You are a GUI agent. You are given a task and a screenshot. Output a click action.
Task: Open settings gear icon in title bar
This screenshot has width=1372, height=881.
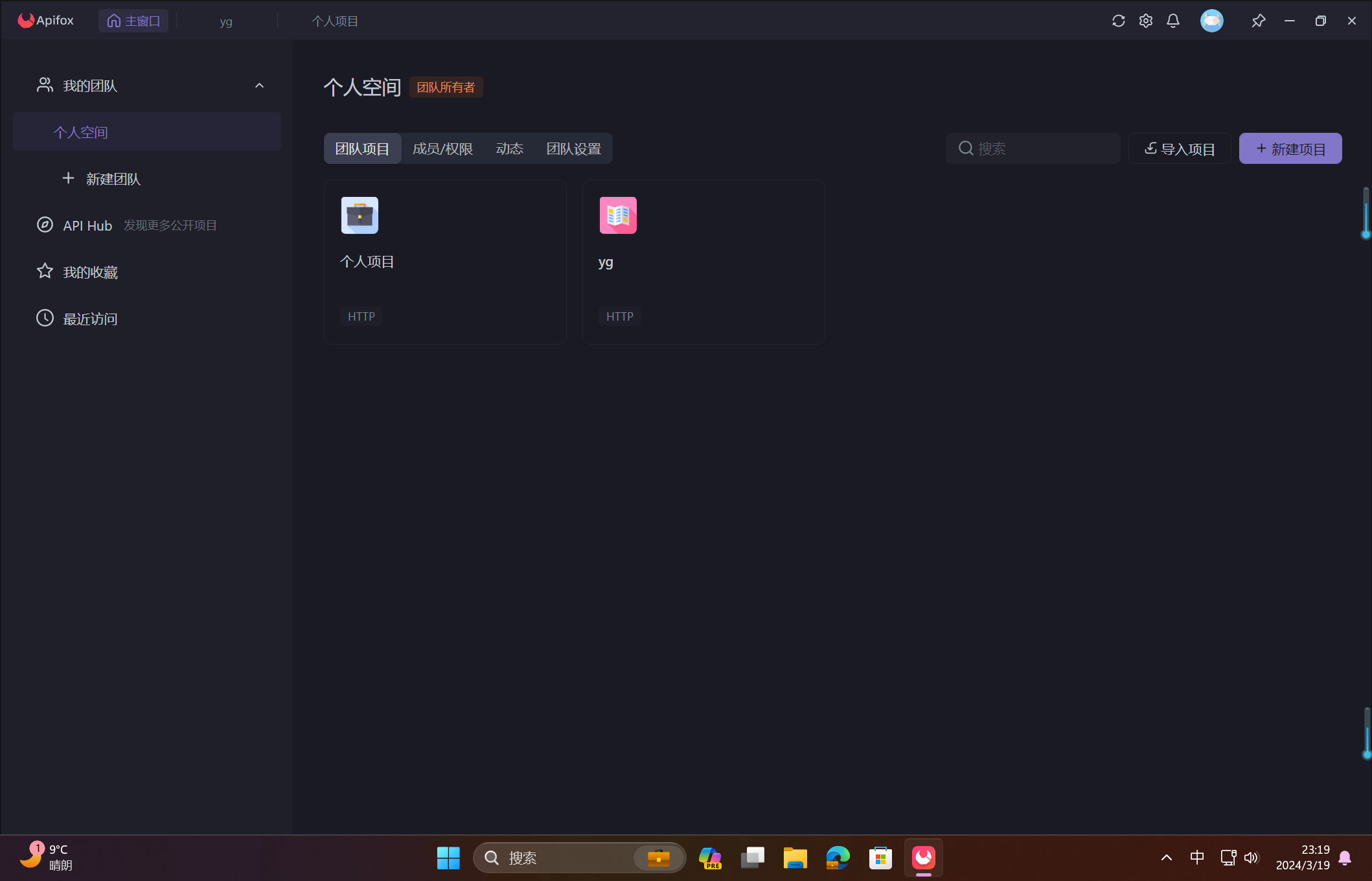pyautogui.click(x=1145, y=21)
